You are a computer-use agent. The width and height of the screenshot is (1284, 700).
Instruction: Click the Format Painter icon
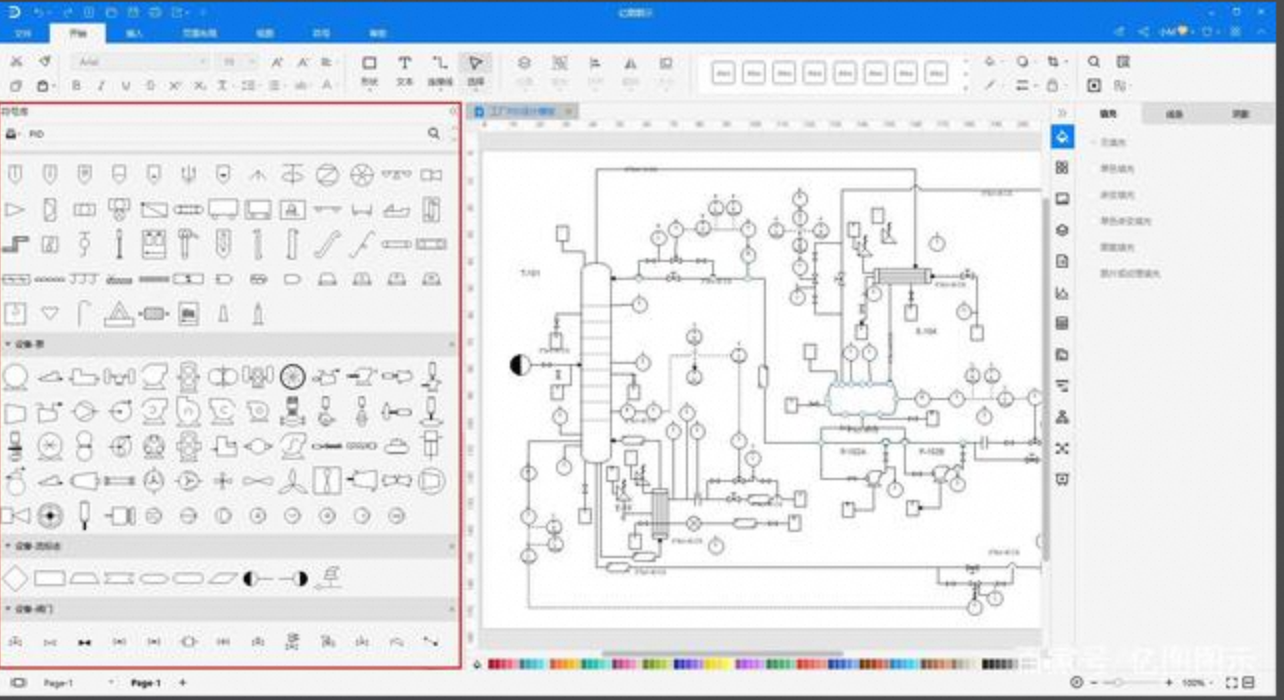click(44, 62)
